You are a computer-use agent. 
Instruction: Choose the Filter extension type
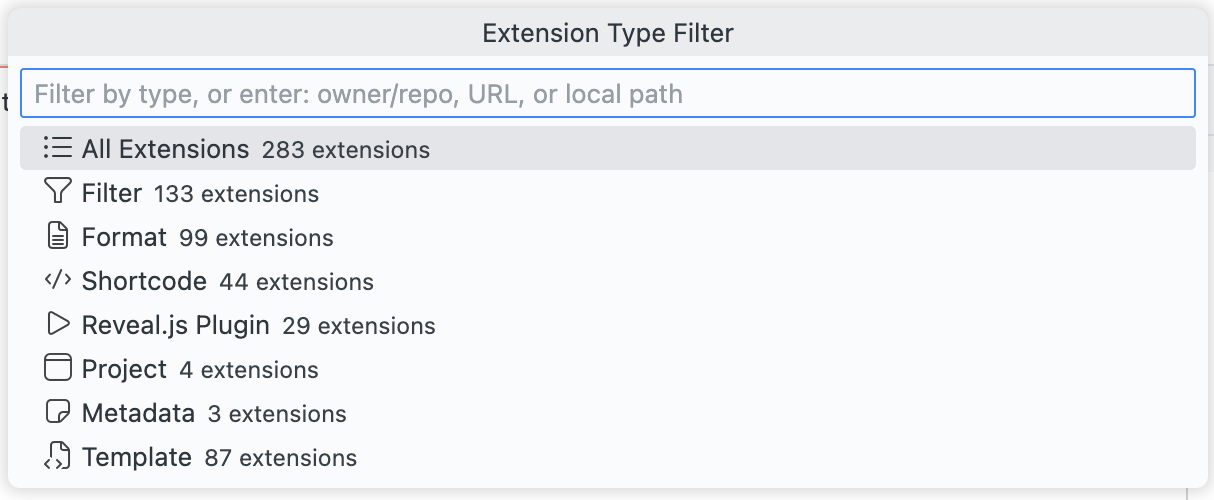pos(112,193)
